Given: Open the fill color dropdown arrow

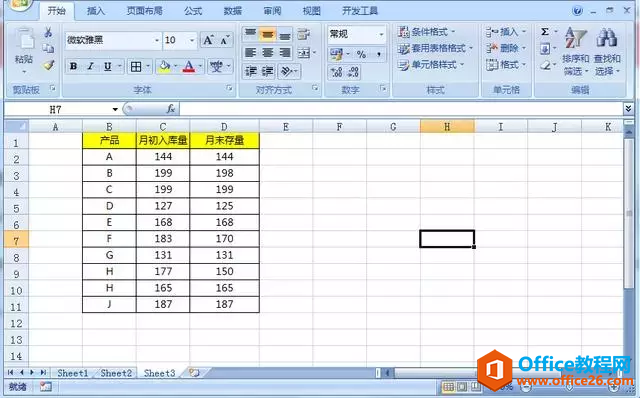Looking at the screenshot, I should pos(176,66).
